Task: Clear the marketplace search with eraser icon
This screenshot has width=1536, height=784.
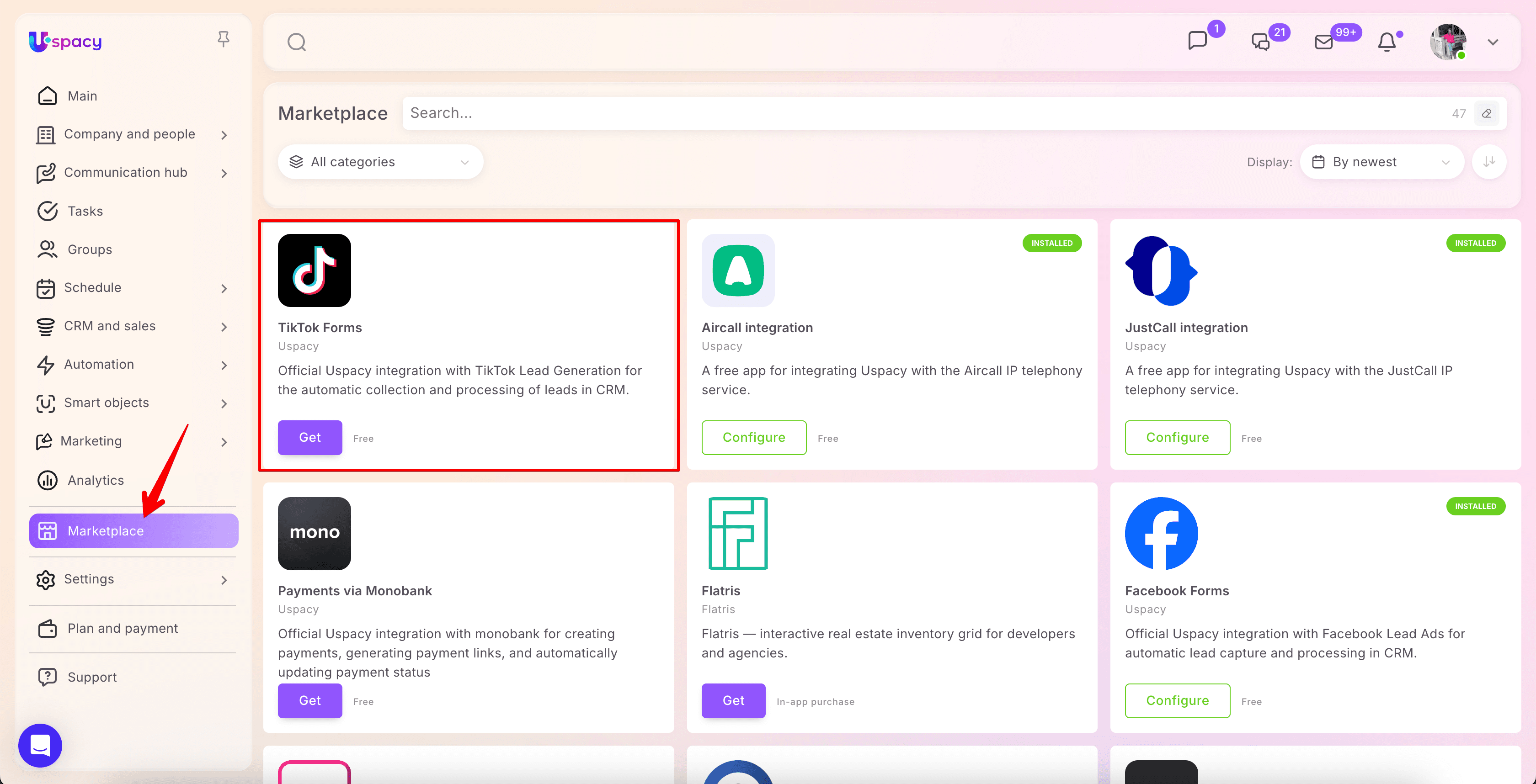Action: click(x=1487, y=113)
